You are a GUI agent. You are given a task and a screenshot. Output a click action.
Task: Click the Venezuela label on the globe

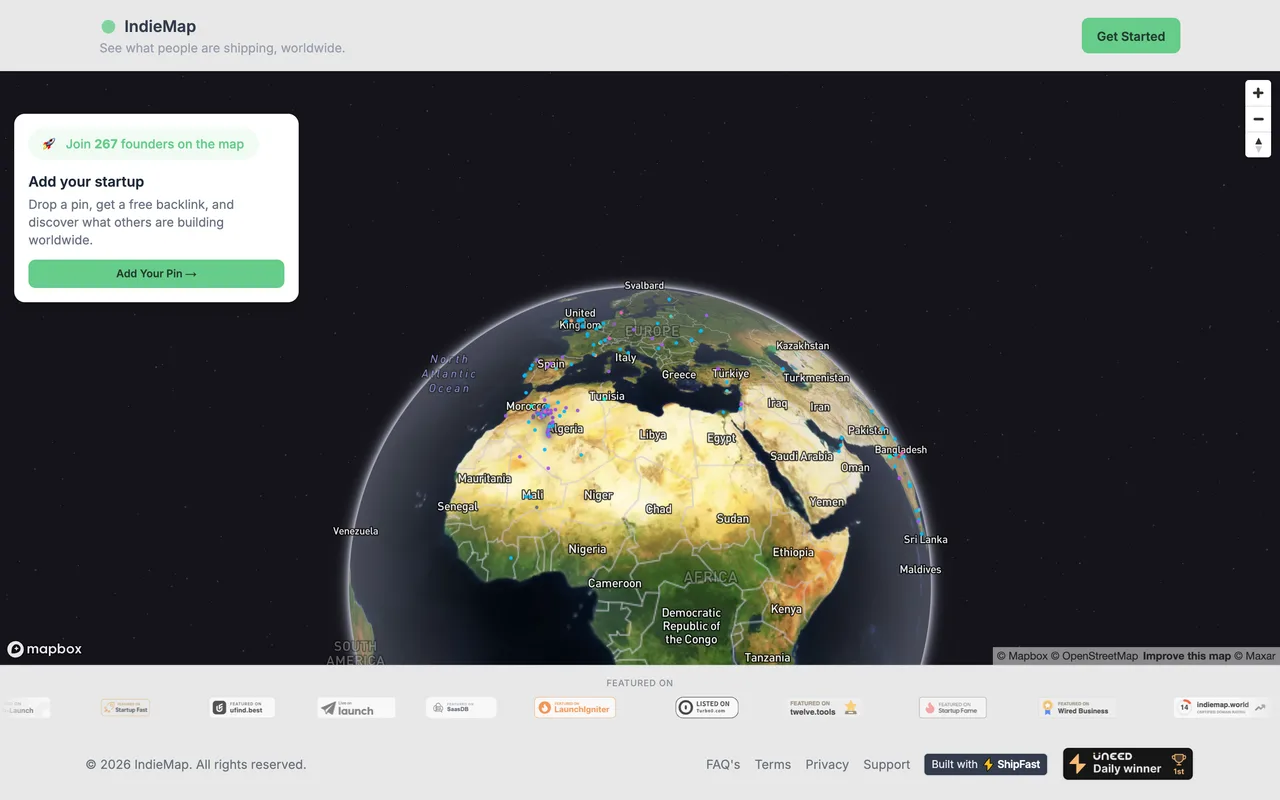click(356, 531)
